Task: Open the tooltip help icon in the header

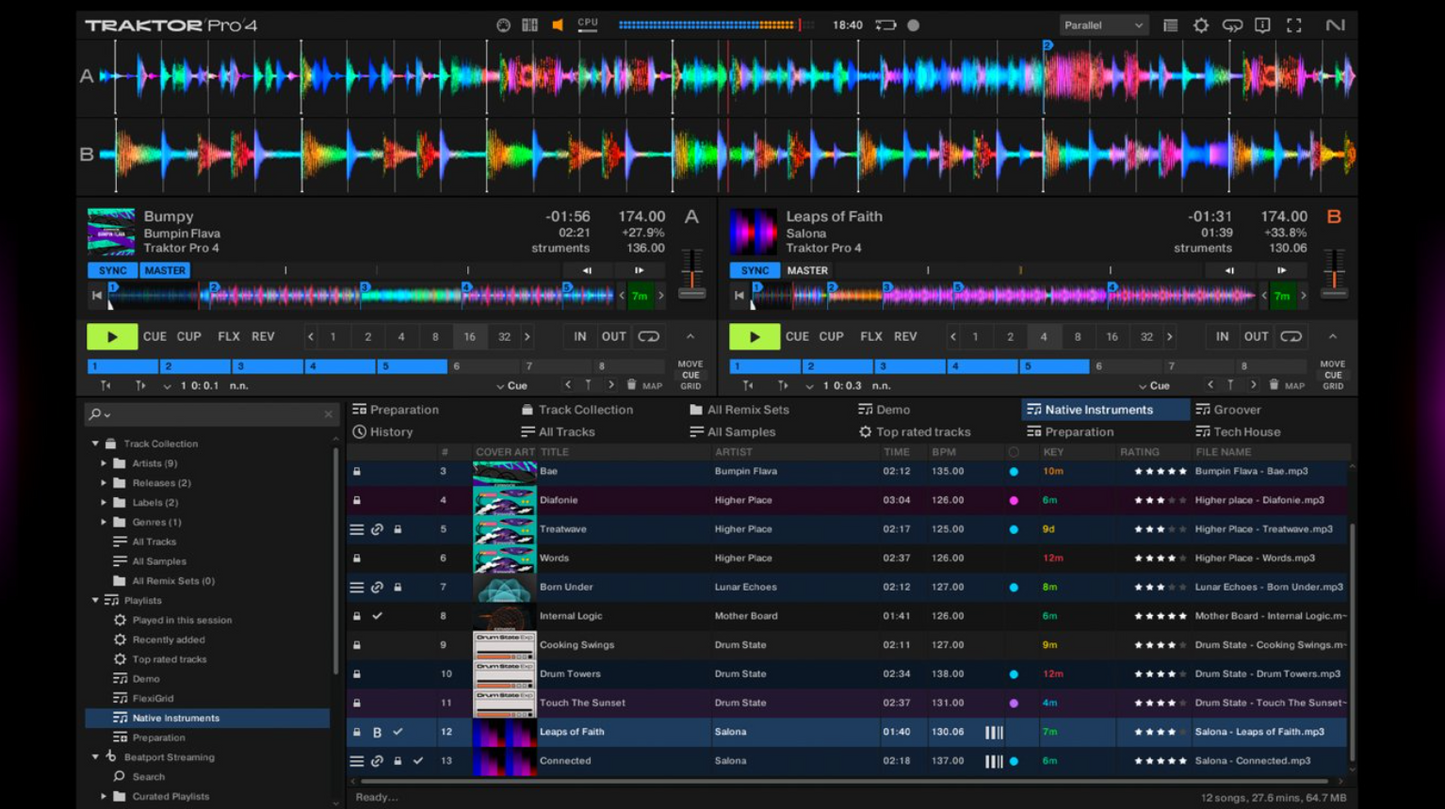Action: tap(1263, 24)
